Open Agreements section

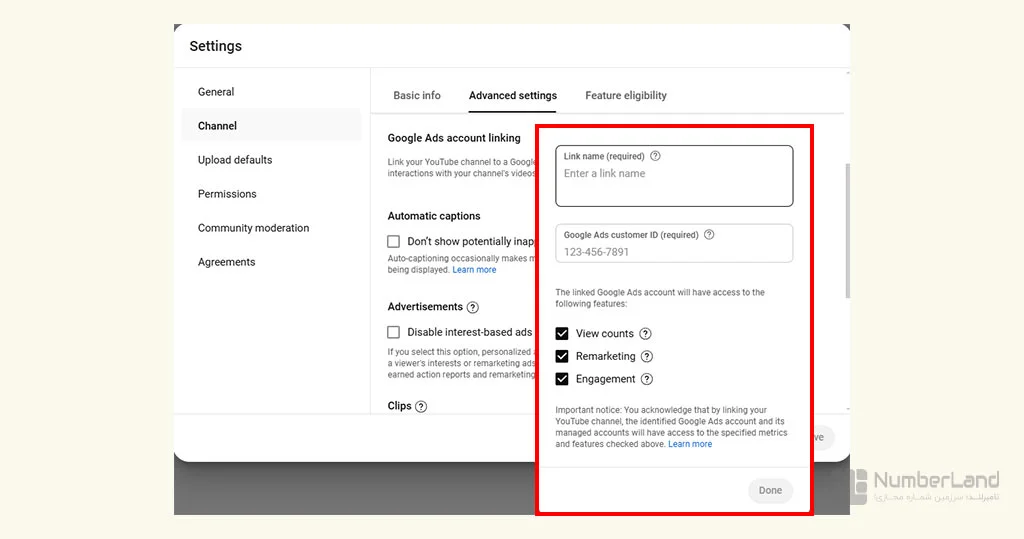(227, 262)
